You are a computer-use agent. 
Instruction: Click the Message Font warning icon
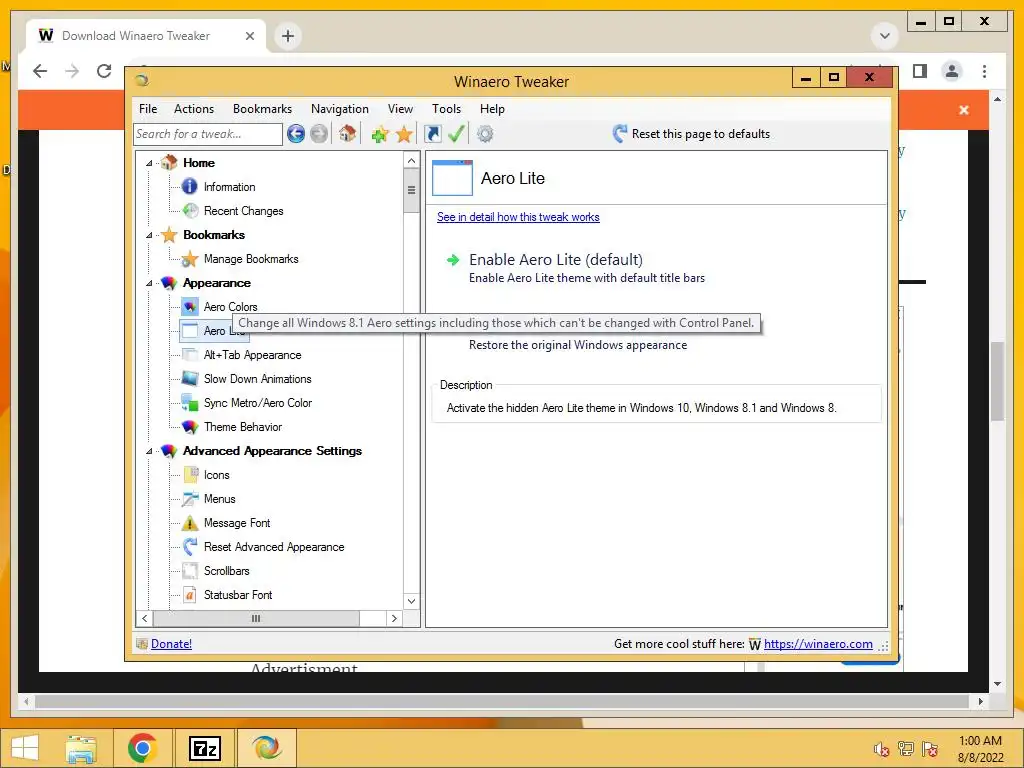(190, 522)
